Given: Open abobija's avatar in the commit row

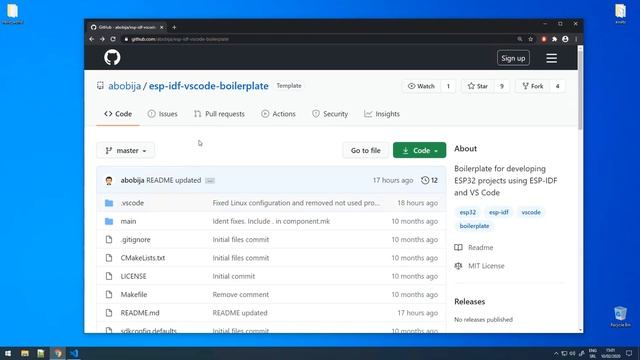Looking at the screenshot, I should (109, 180).
